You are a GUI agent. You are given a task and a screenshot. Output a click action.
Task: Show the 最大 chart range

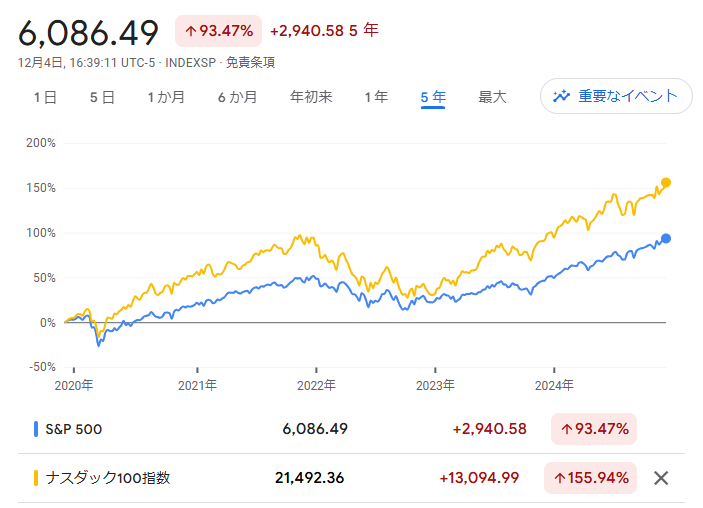(492, 97)
